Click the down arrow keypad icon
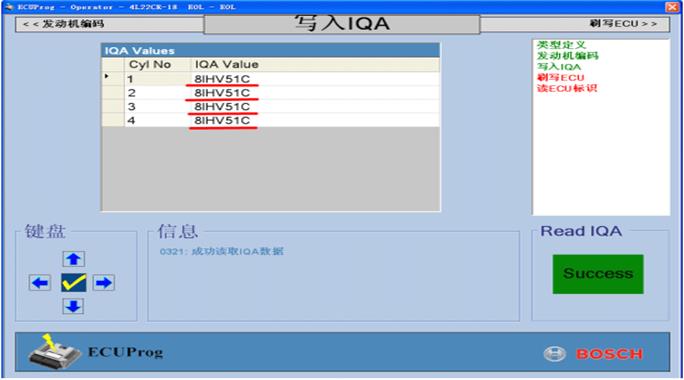Viewport: 684px width, 380px height. pos(73,306)
